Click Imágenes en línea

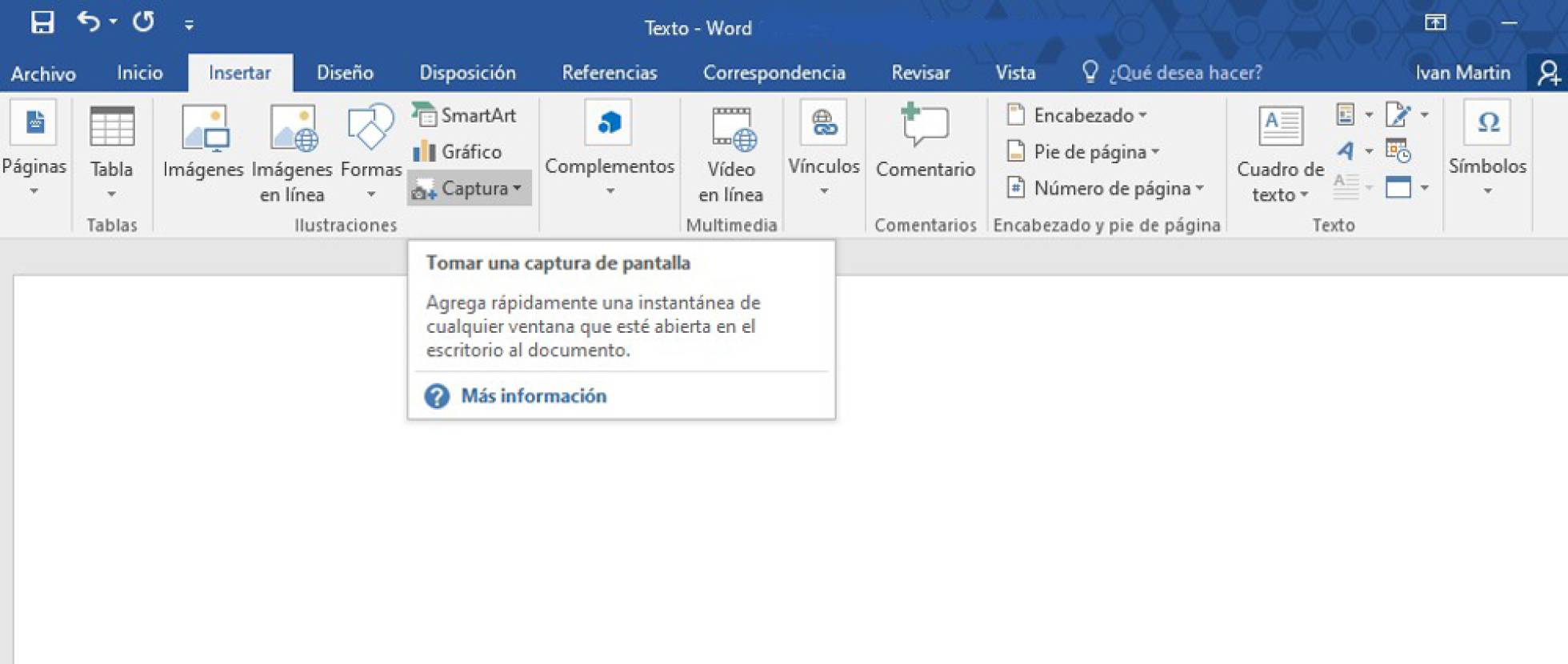(x=292, y=154)
